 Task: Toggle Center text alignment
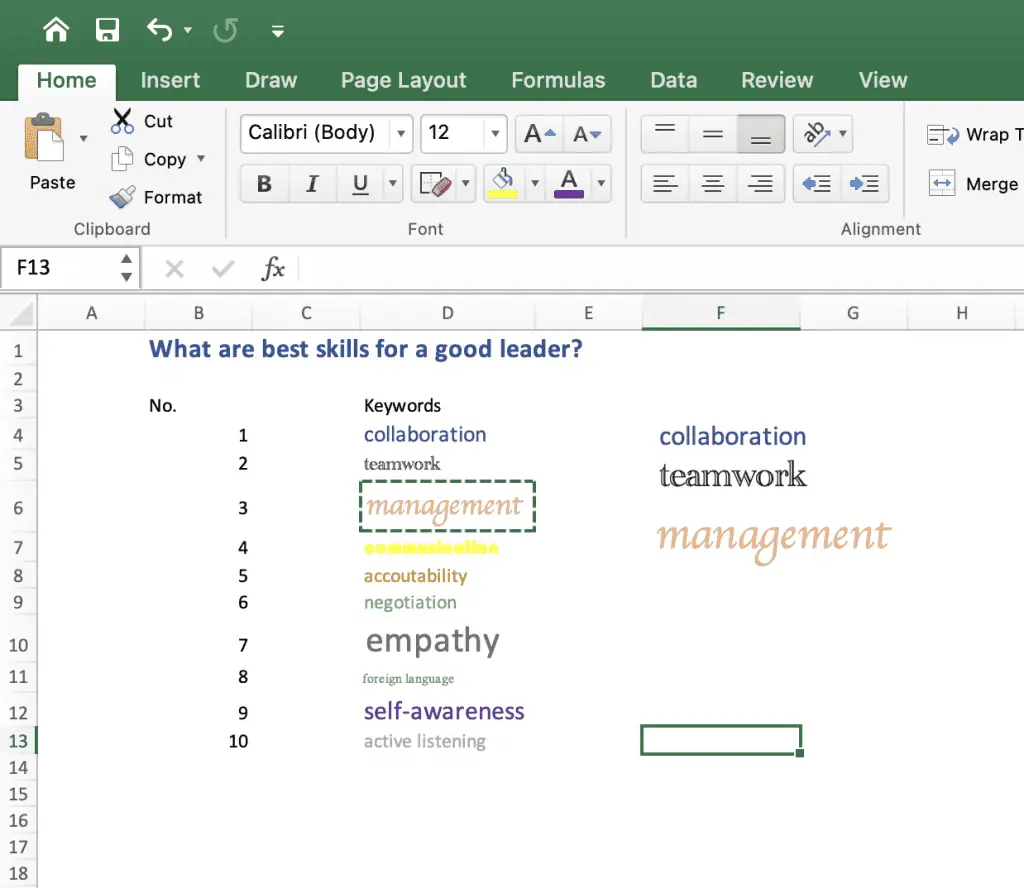pos(712,183)
